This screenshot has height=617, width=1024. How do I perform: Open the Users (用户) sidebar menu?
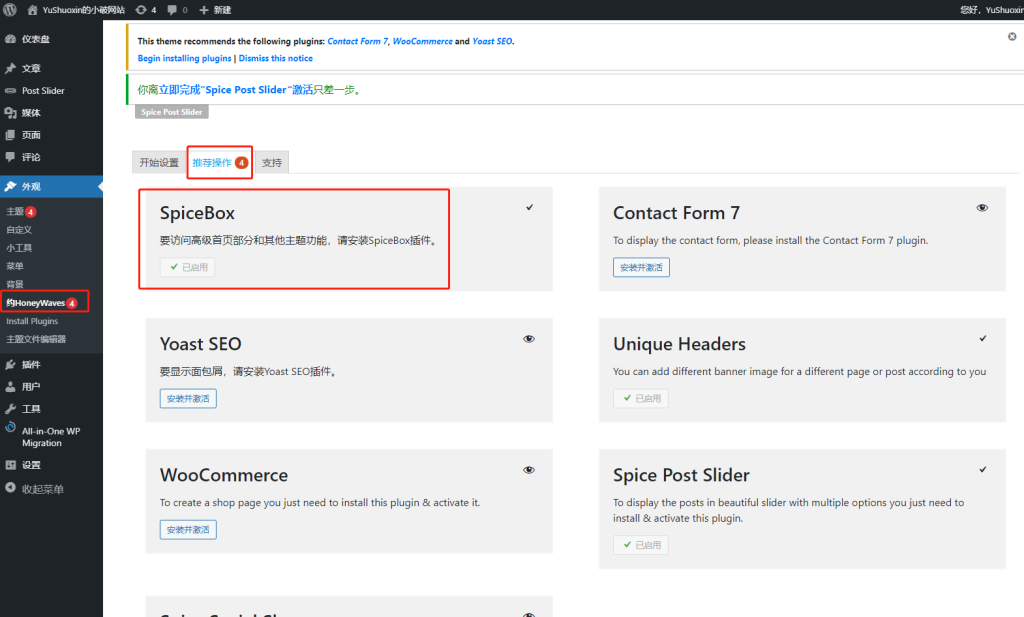pos(31,387)
